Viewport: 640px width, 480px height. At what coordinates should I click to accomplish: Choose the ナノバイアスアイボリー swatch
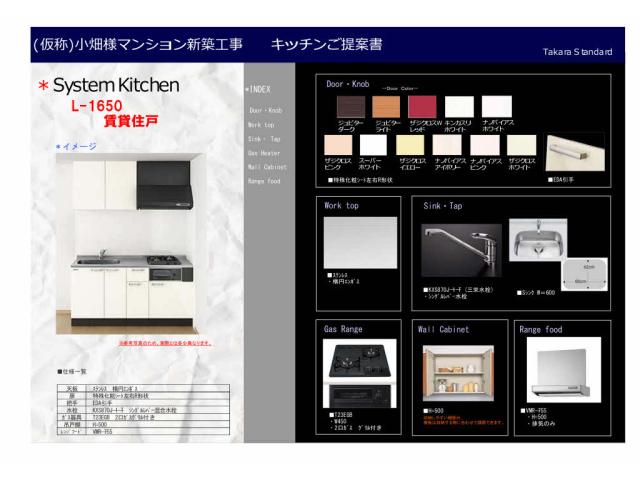pyautogui.click(x=447, y=145)
